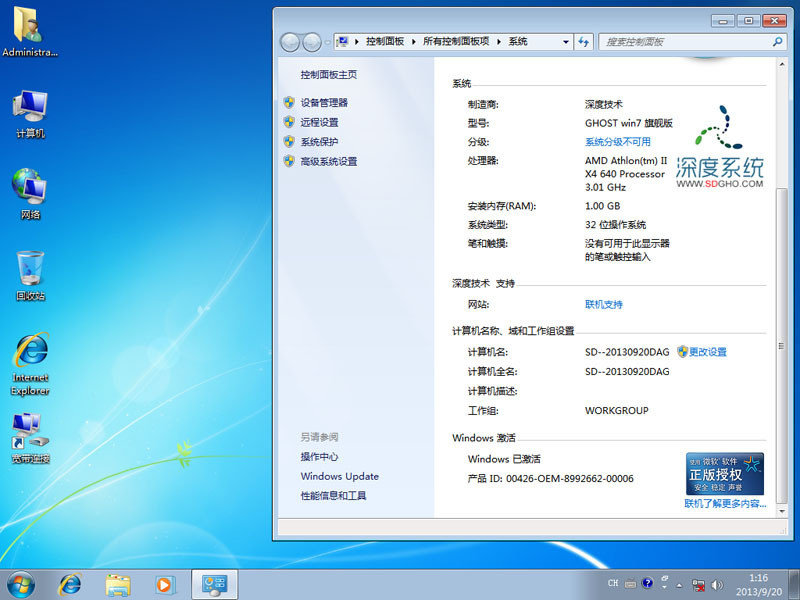Open Device Manager (设备管理器) in sidebar
This screenshot has height=600, width=800.
point(323,103)
